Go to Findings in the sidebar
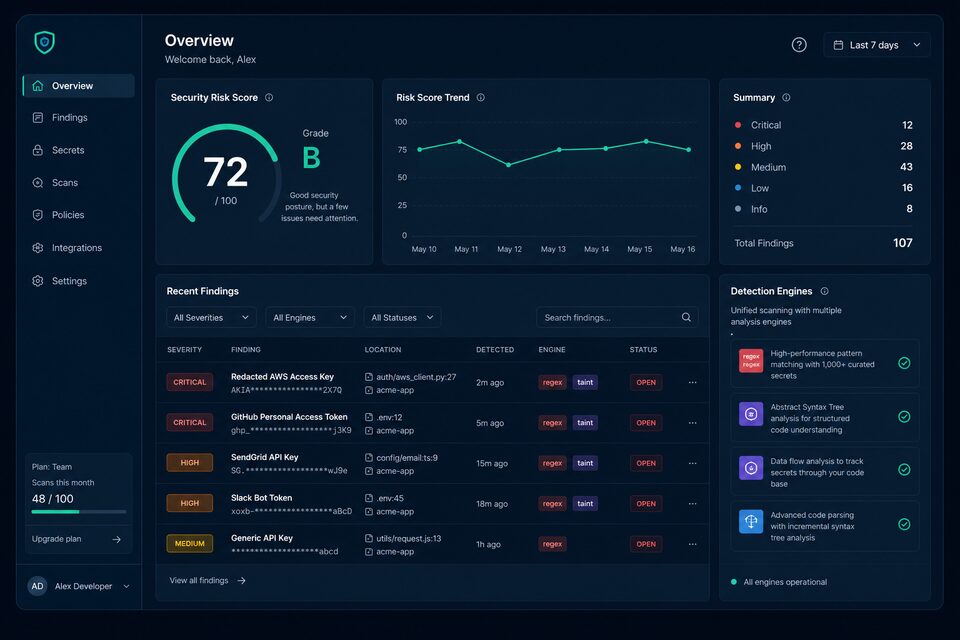Screen dimensions: 960x640 pyautogui.click(x=78, y=118)
